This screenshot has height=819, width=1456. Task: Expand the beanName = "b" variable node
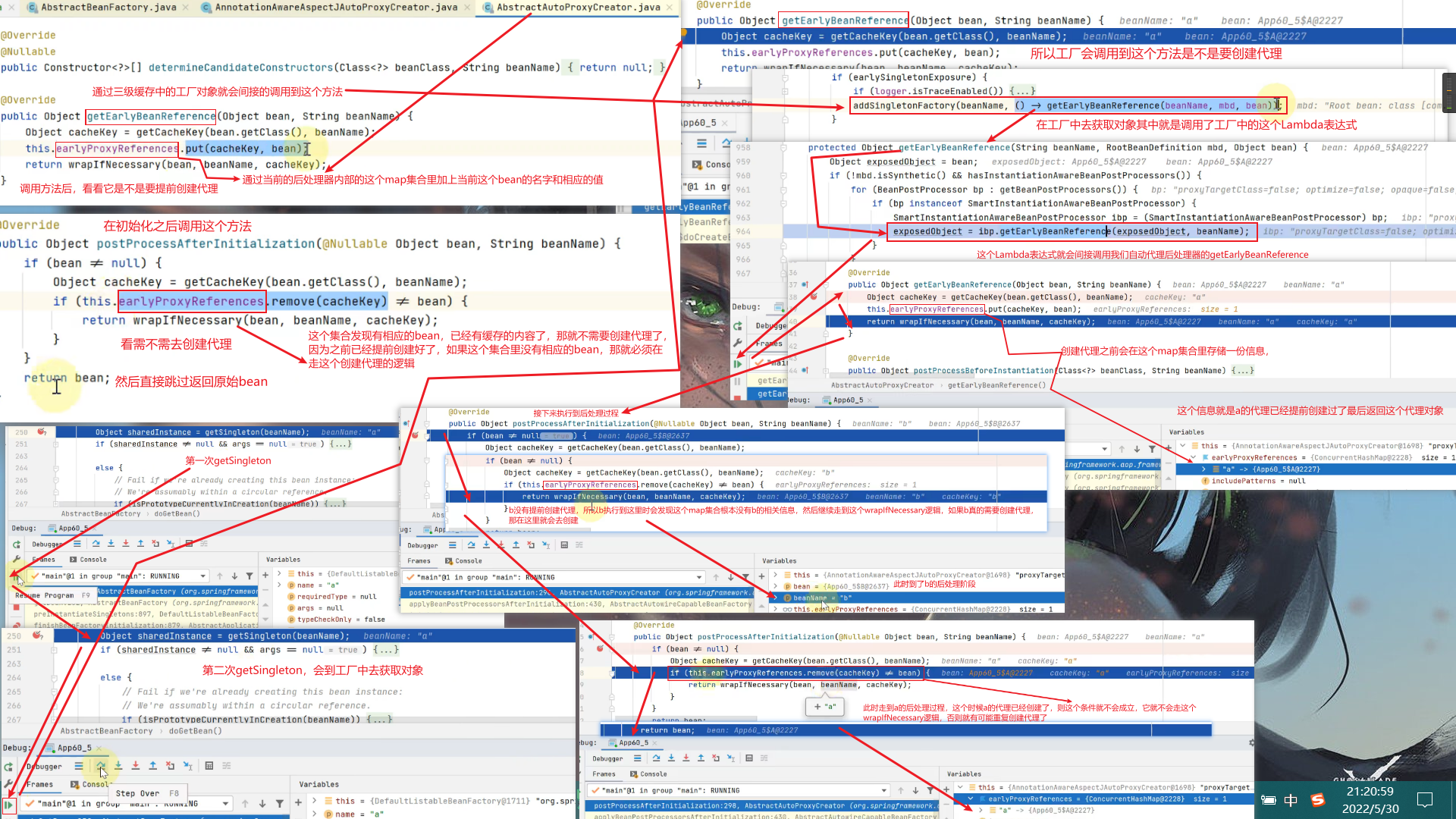pyautogui.click(x=775, y=598)
